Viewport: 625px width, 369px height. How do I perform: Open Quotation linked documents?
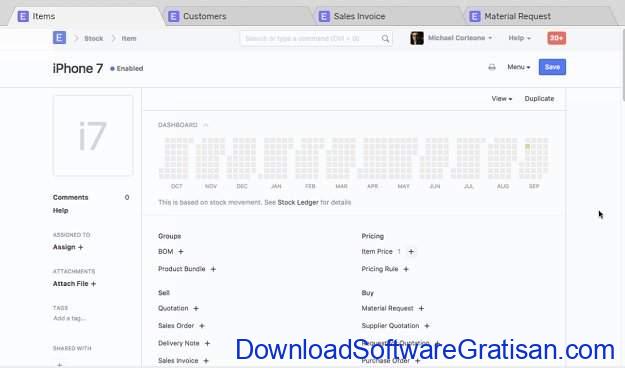pyautogui.click(x=173, y=308)
